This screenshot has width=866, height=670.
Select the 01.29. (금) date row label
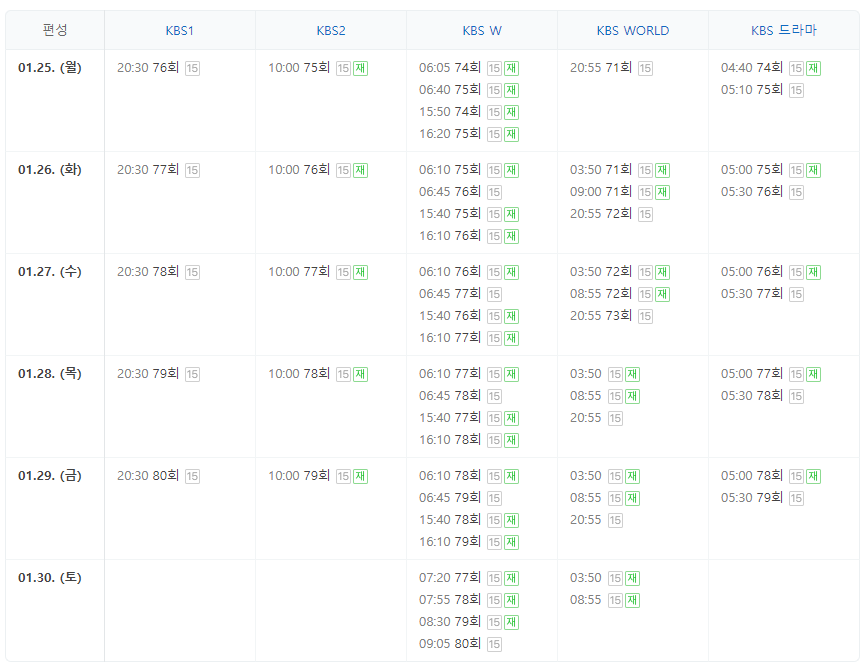tap(50, 476)
